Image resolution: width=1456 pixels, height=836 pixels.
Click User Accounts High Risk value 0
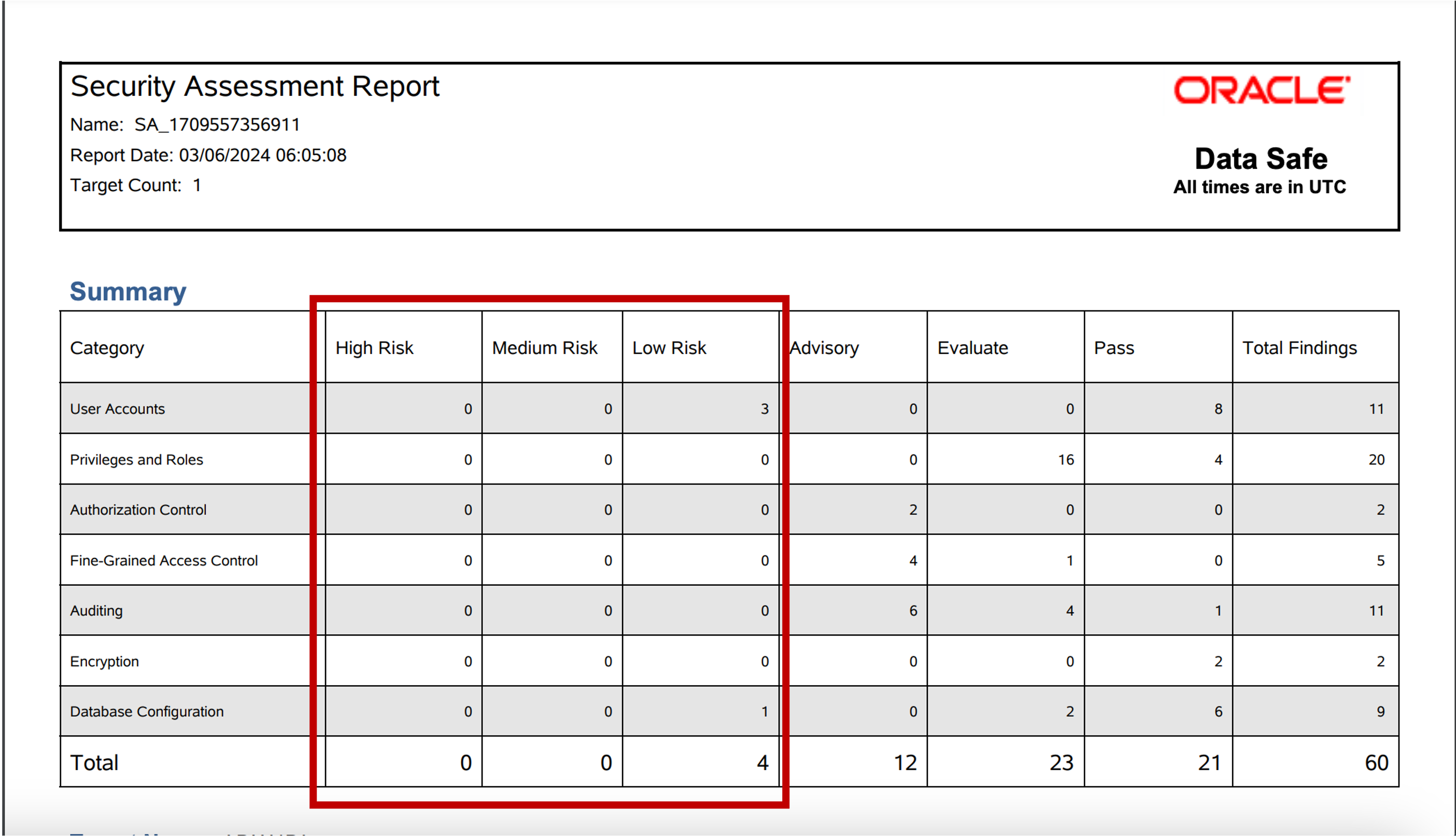pos(468,409)
